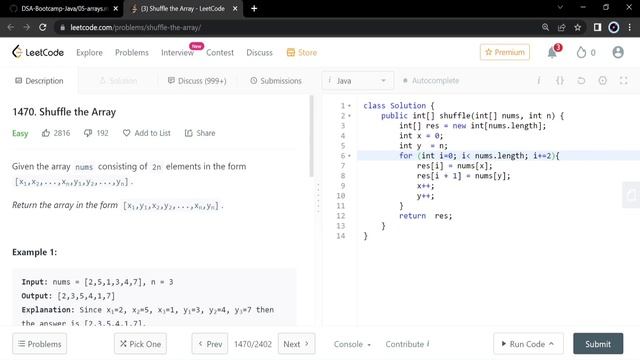The height and width of the screenshot is (360, 640).
Task: Open the Java language dropdown
Action: [358, 81]
